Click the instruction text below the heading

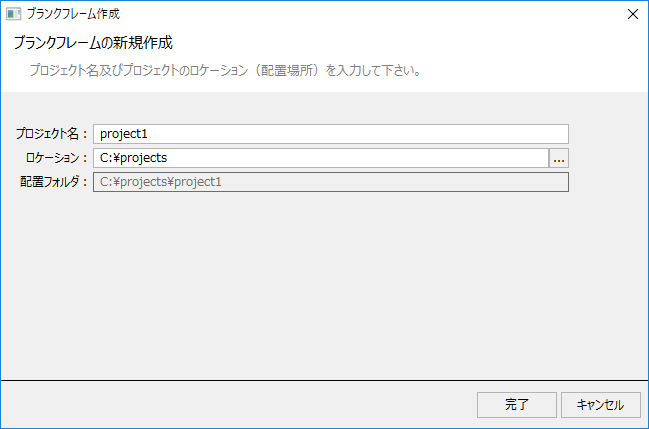tap(224, 71)
